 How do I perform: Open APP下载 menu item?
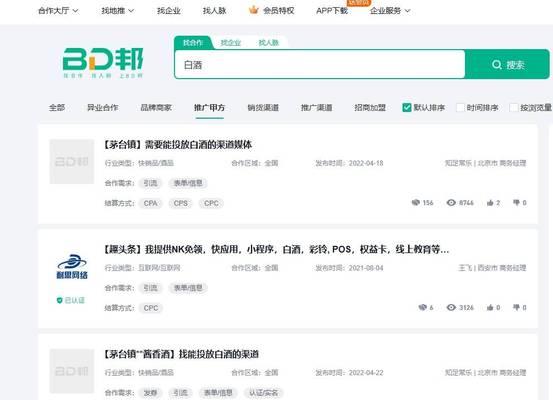point(332,11)
